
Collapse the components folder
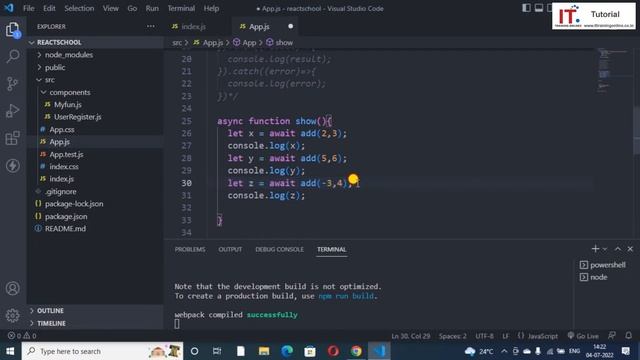pos(95,92)
